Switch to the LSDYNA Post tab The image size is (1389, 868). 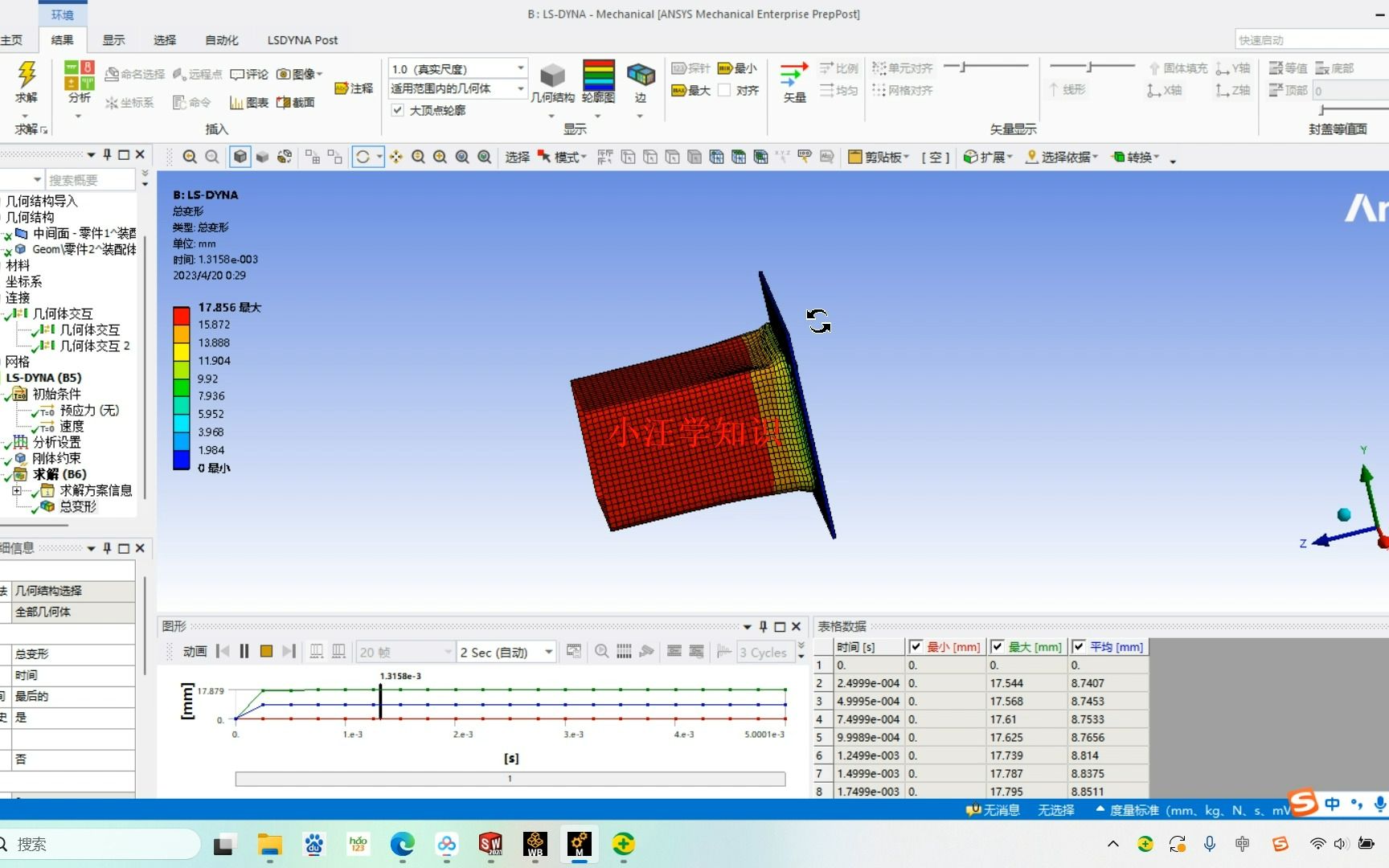[x=302, y=39]
